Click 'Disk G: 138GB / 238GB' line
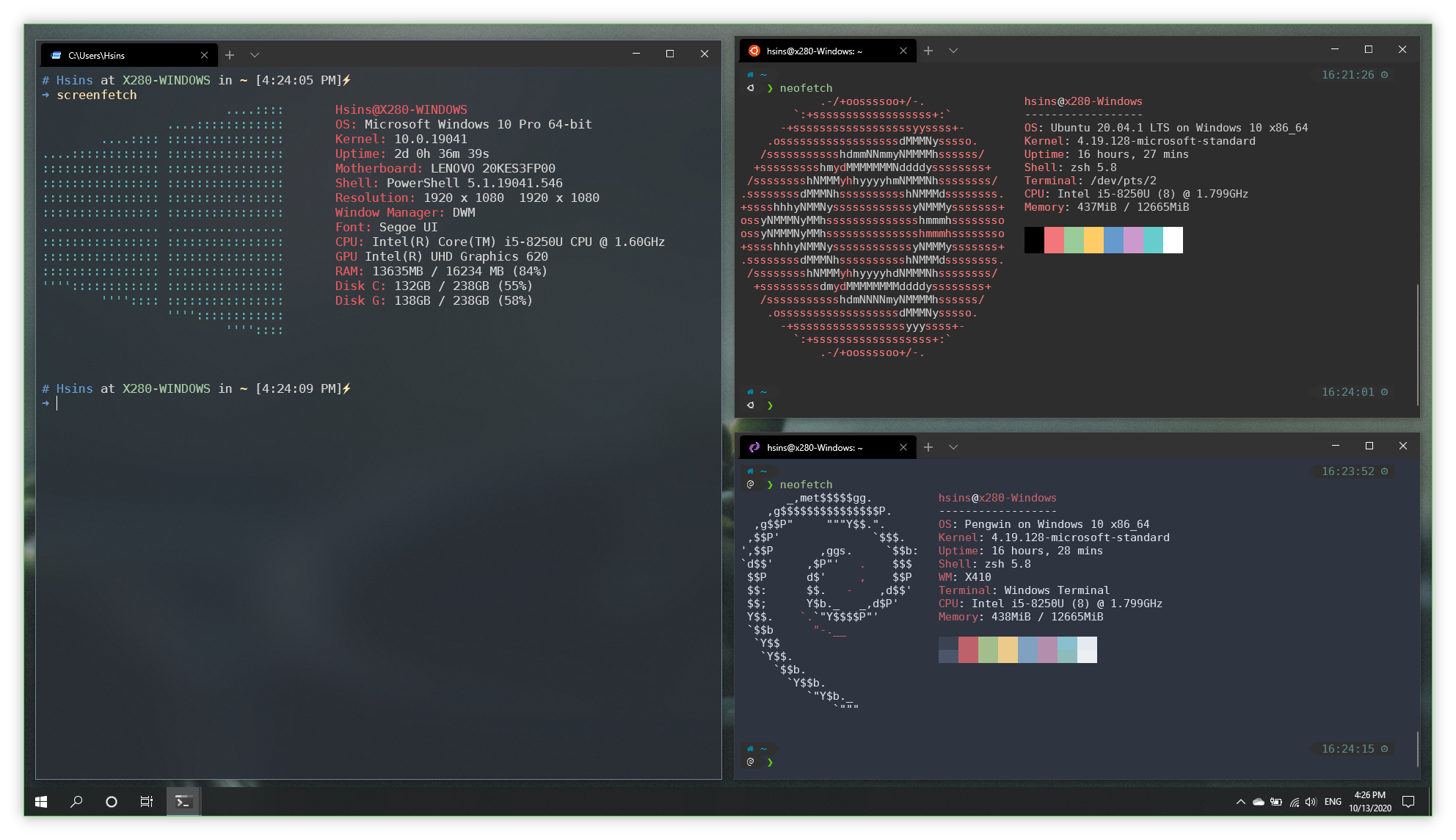The width and height of the screenshot is (1456, 840). [x=434, y=300]
